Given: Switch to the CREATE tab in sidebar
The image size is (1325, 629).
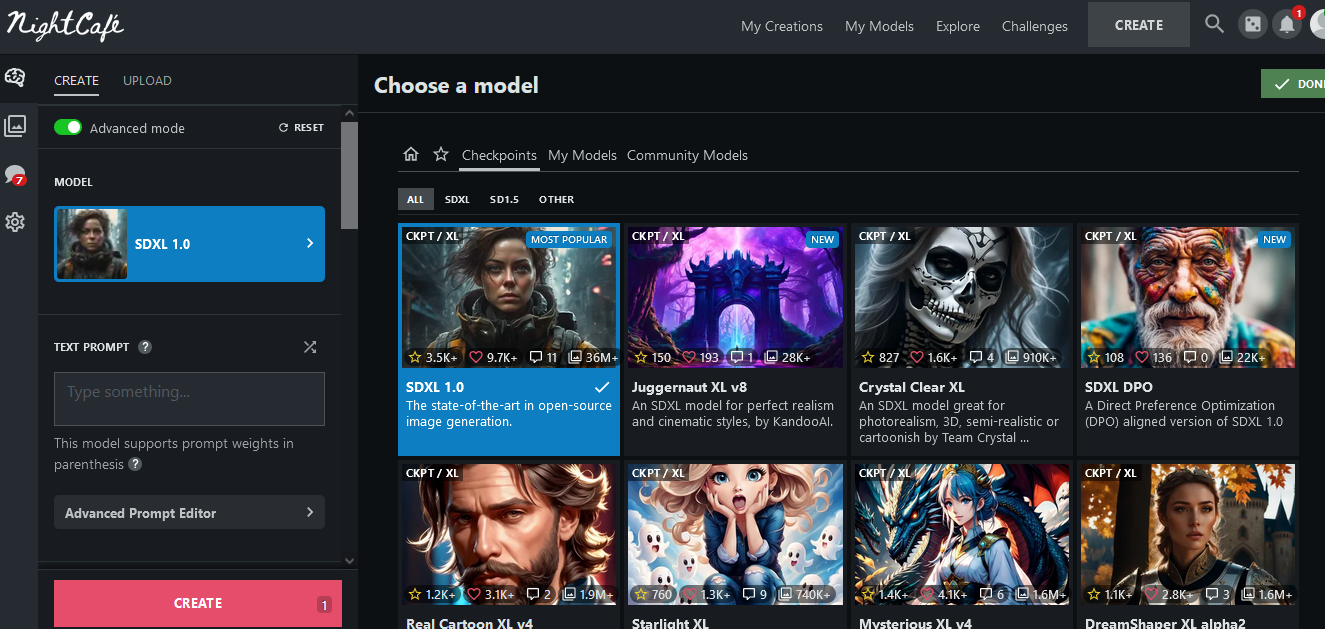Looking at the screenshot, I should 76,80.
